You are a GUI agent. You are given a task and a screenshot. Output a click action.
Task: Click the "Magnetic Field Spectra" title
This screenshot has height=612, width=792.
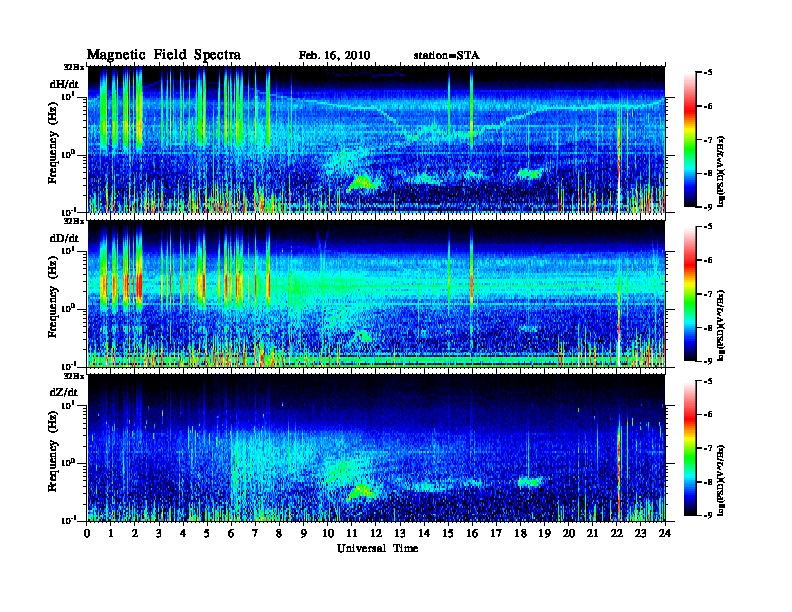[x=164, y=55]
